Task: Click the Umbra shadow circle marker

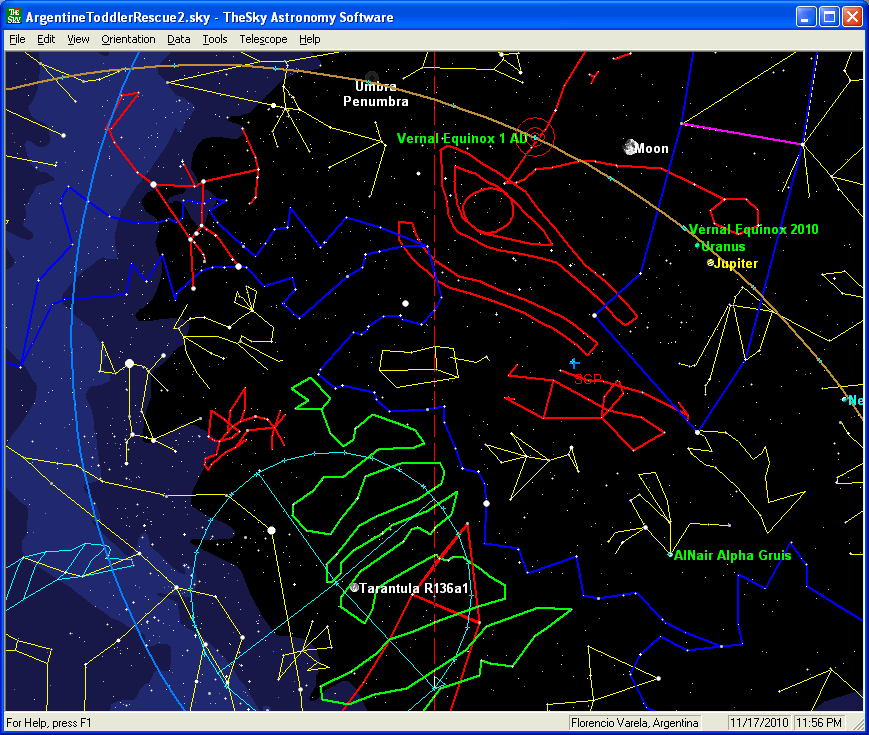Action: pos(372,78)
